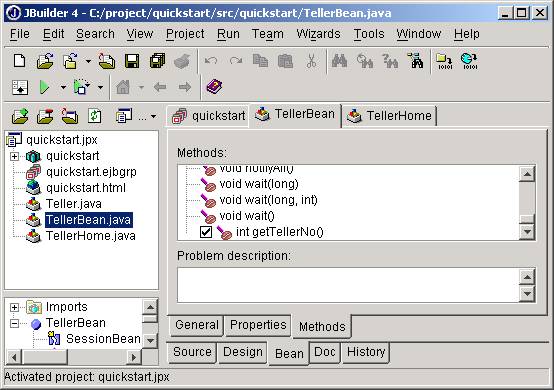Click the Open file toolbar icon

pyautogui.click(x=45, y=61)
